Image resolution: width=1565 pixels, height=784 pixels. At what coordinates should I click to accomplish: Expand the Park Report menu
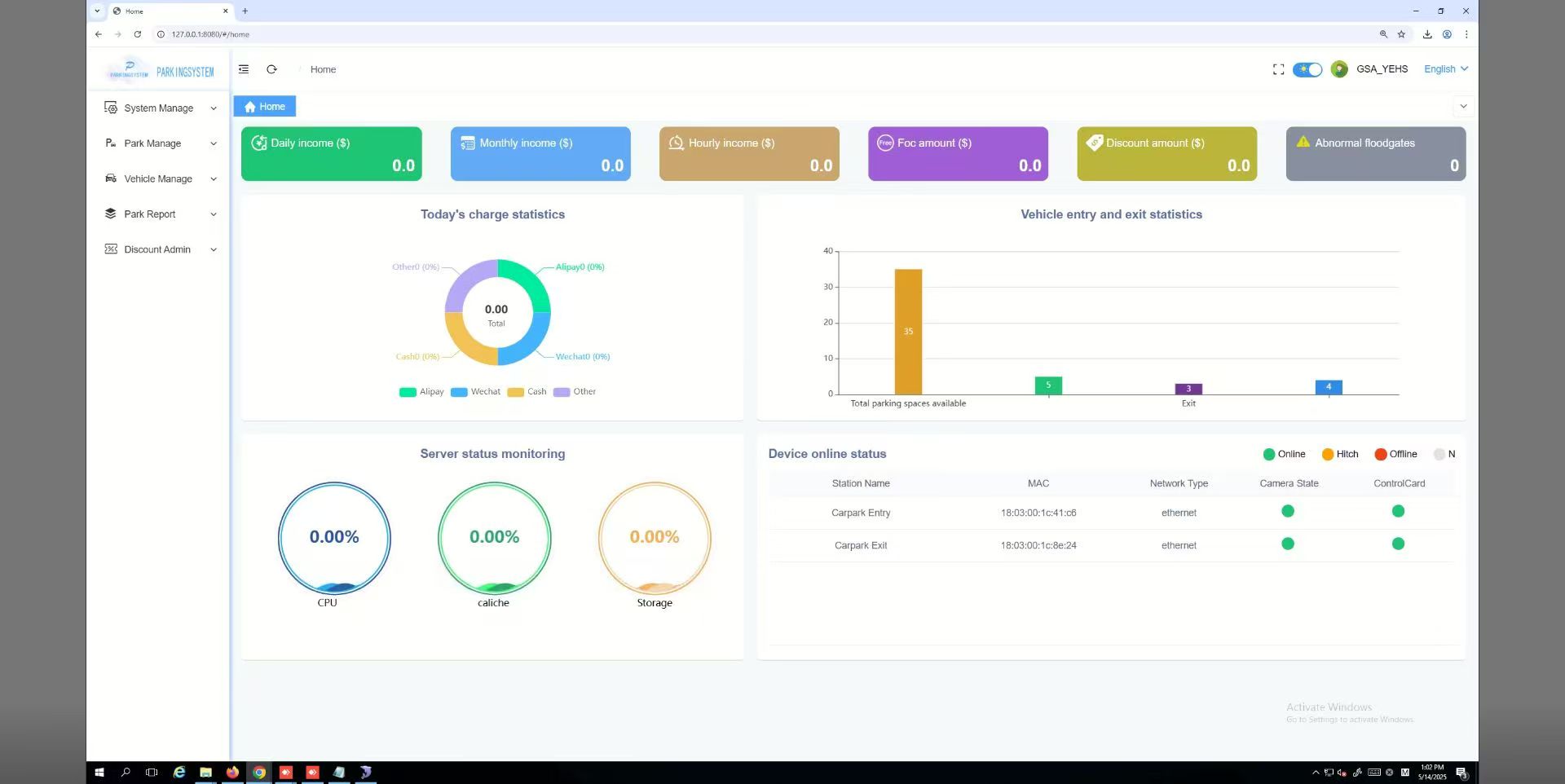tap(161, 214)
